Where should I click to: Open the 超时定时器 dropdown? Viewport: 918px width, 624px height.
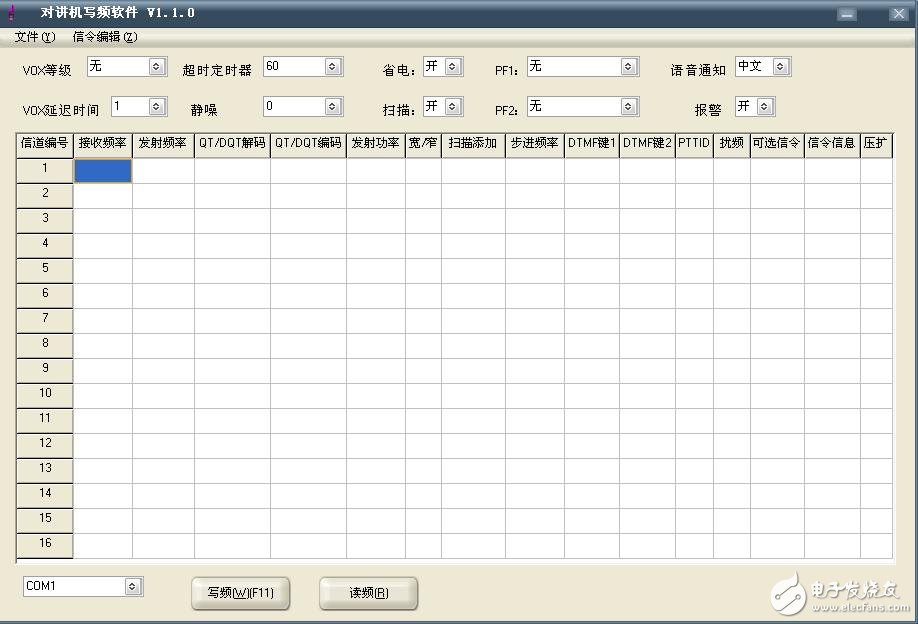(x=333, y=67)
